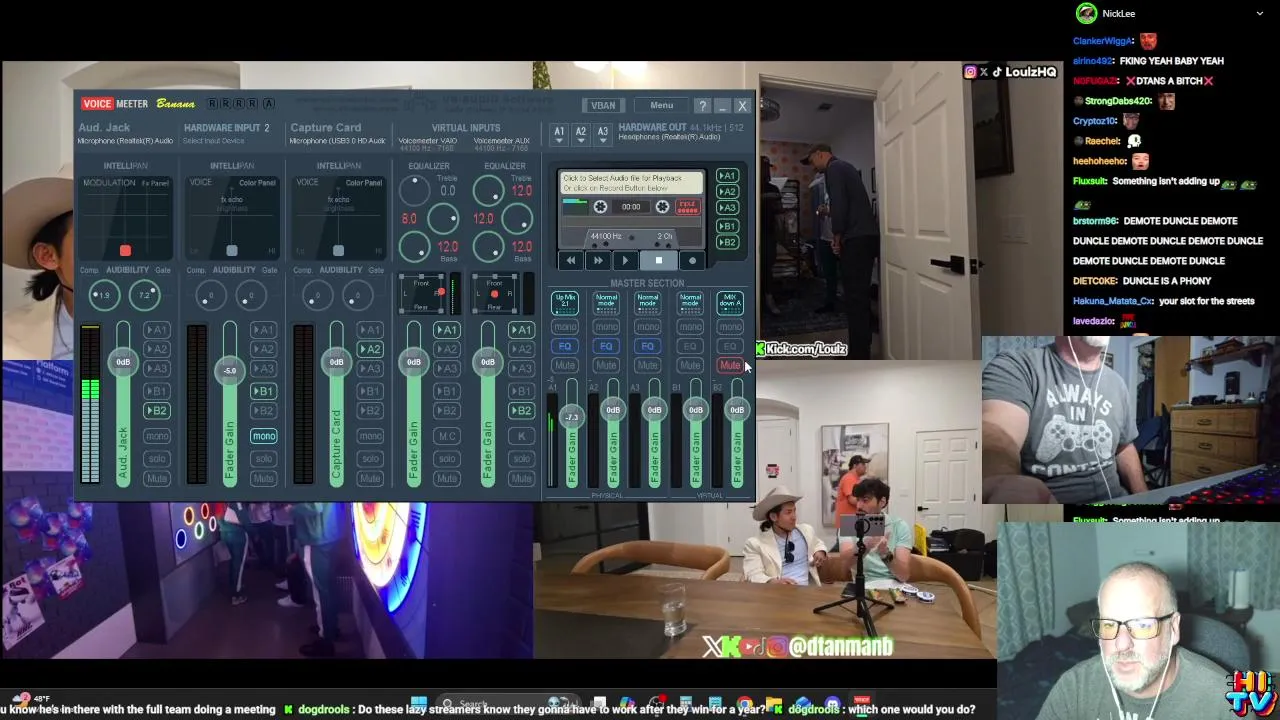Route cassette playback to A3 bus
This screenshot has height=720, width=1280.
727,208
